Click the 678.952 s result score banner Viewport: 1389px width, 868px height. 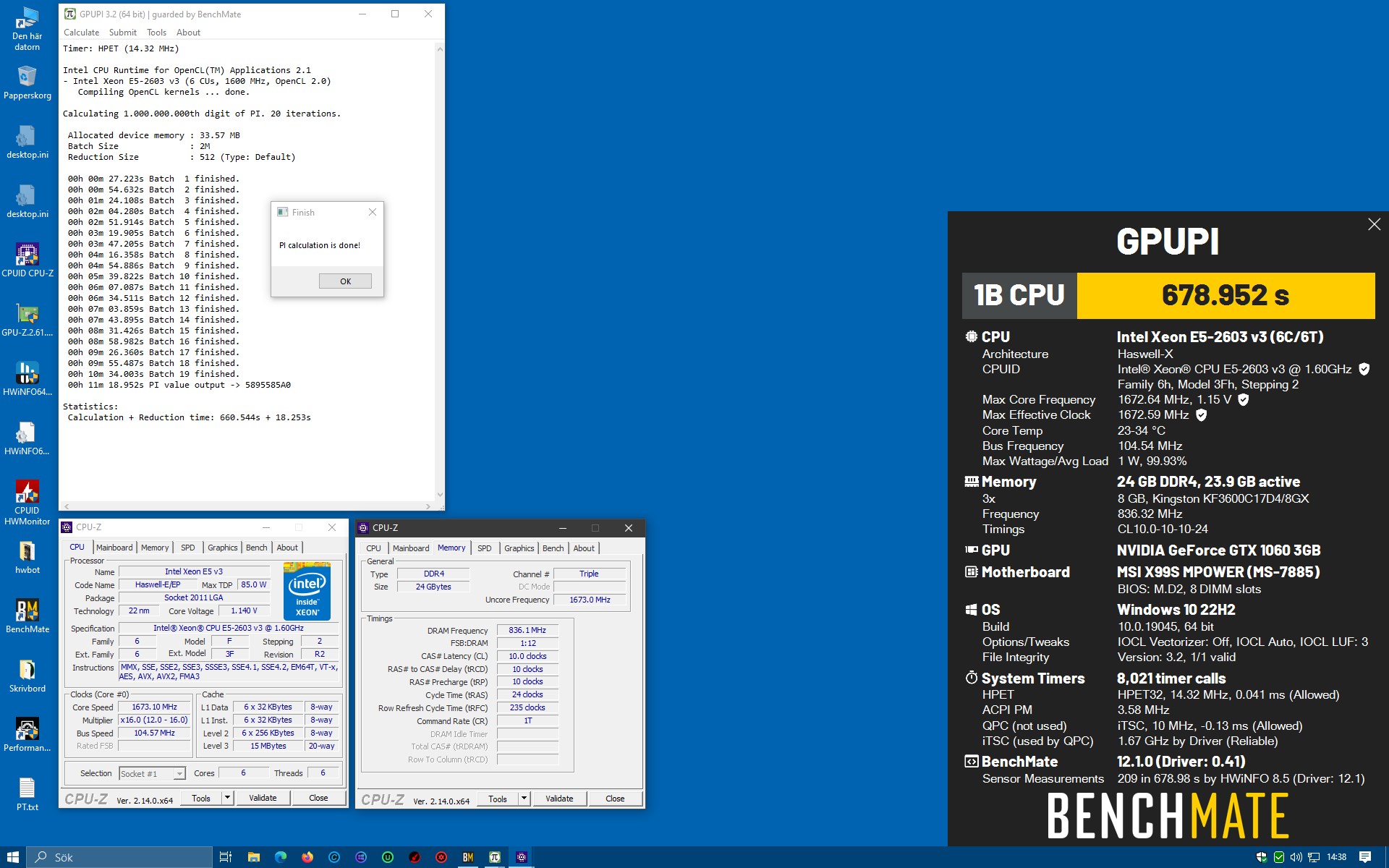pyautogui.click(x=1226, y=295)
